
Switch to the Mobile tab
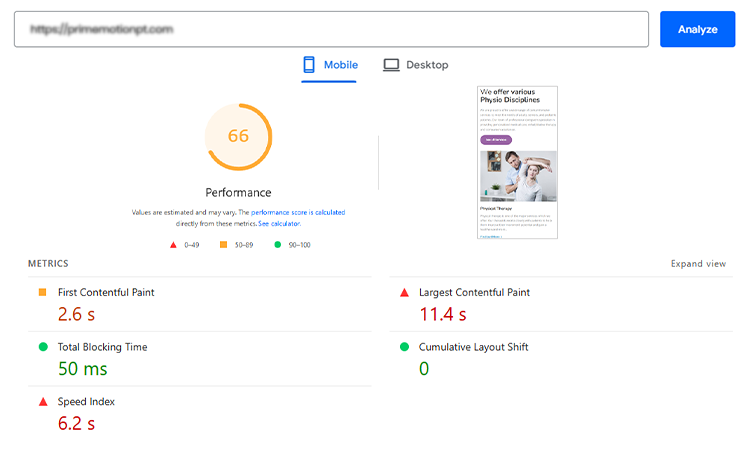[x=330, y=65]
